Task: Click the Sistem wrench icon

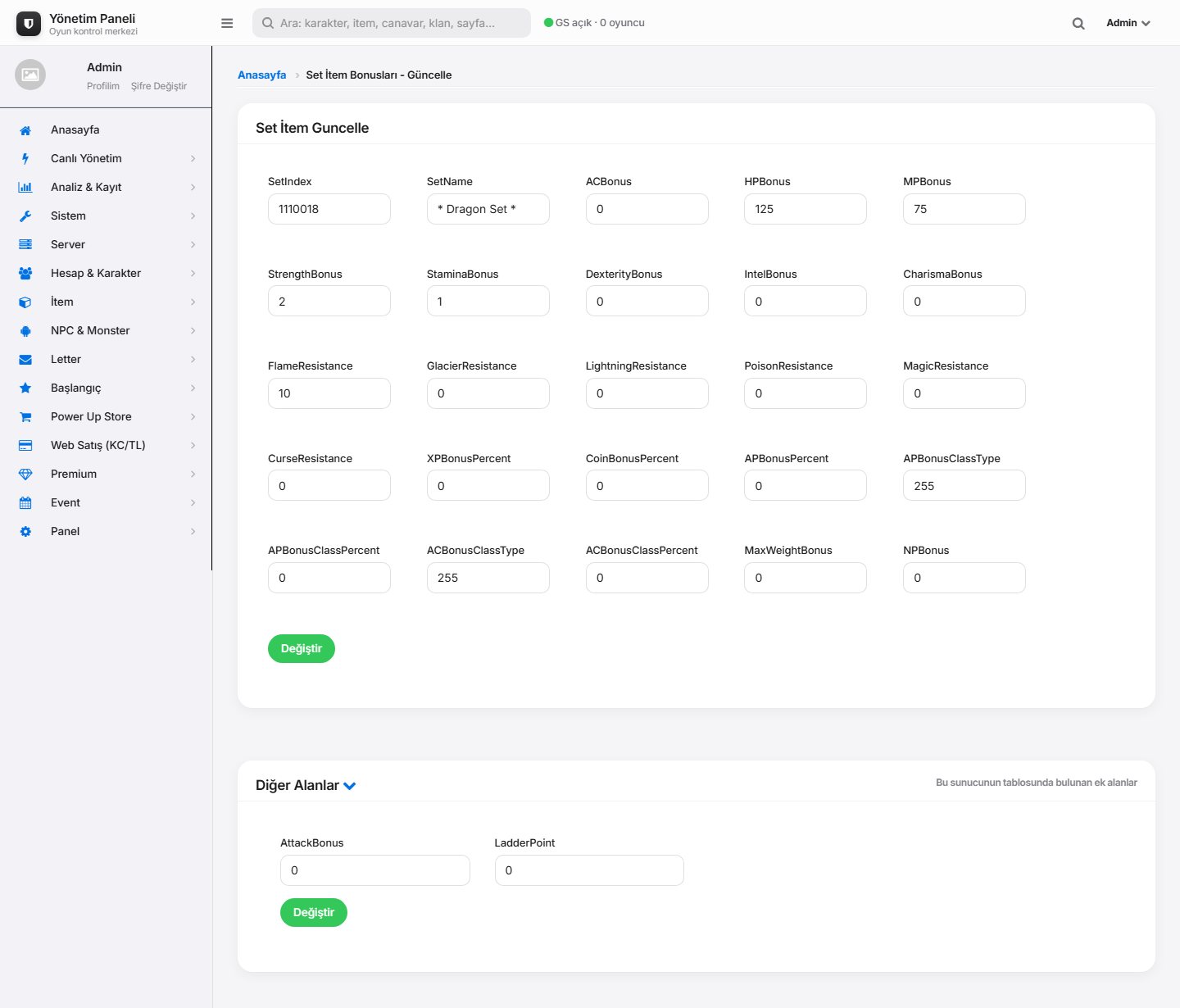Action: 25,216
